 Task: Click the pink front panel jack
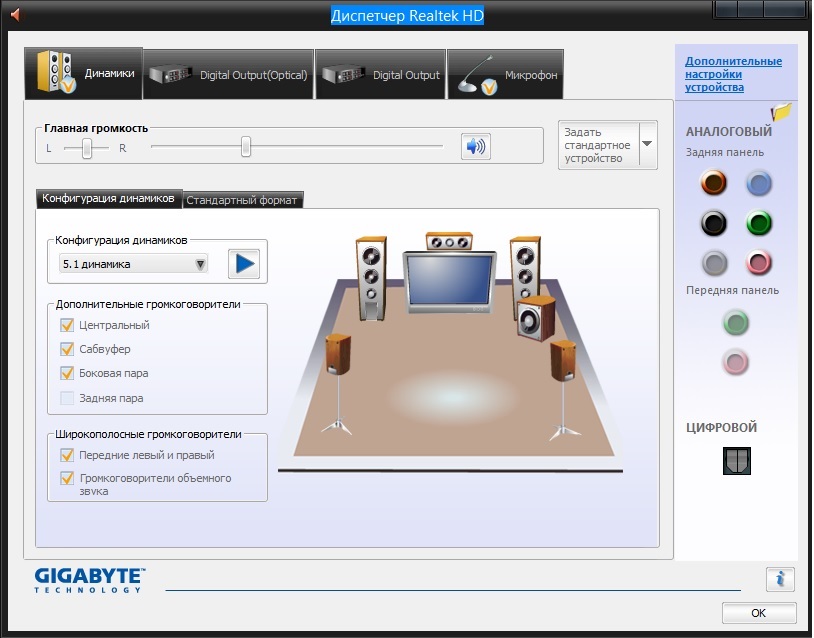tap(736, 362)
